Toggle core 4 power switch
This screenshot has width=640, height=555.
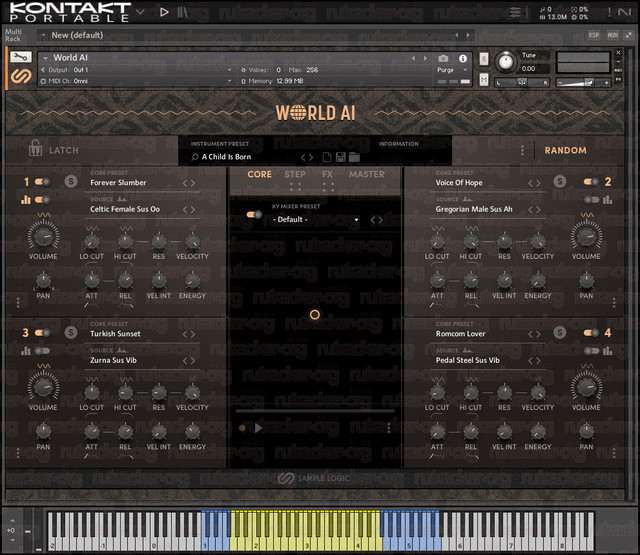(x=591, y=333)
